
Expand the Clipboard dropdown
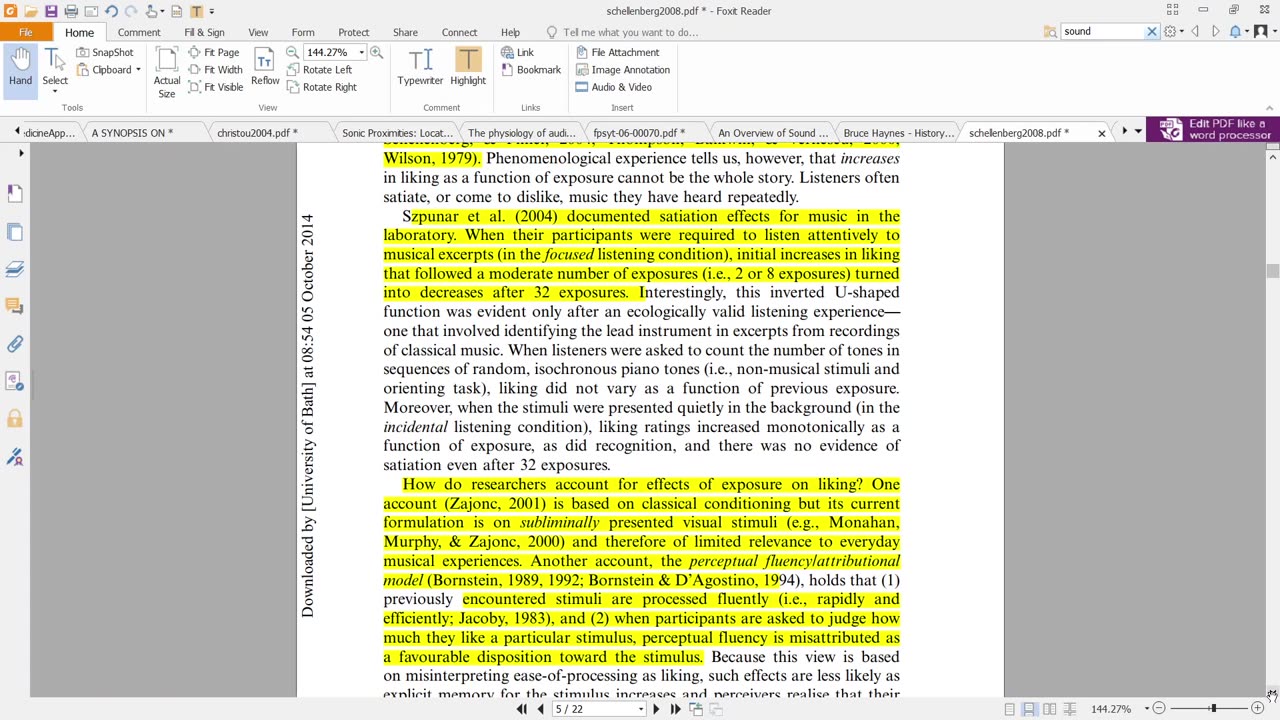click(x=138, y=70)
